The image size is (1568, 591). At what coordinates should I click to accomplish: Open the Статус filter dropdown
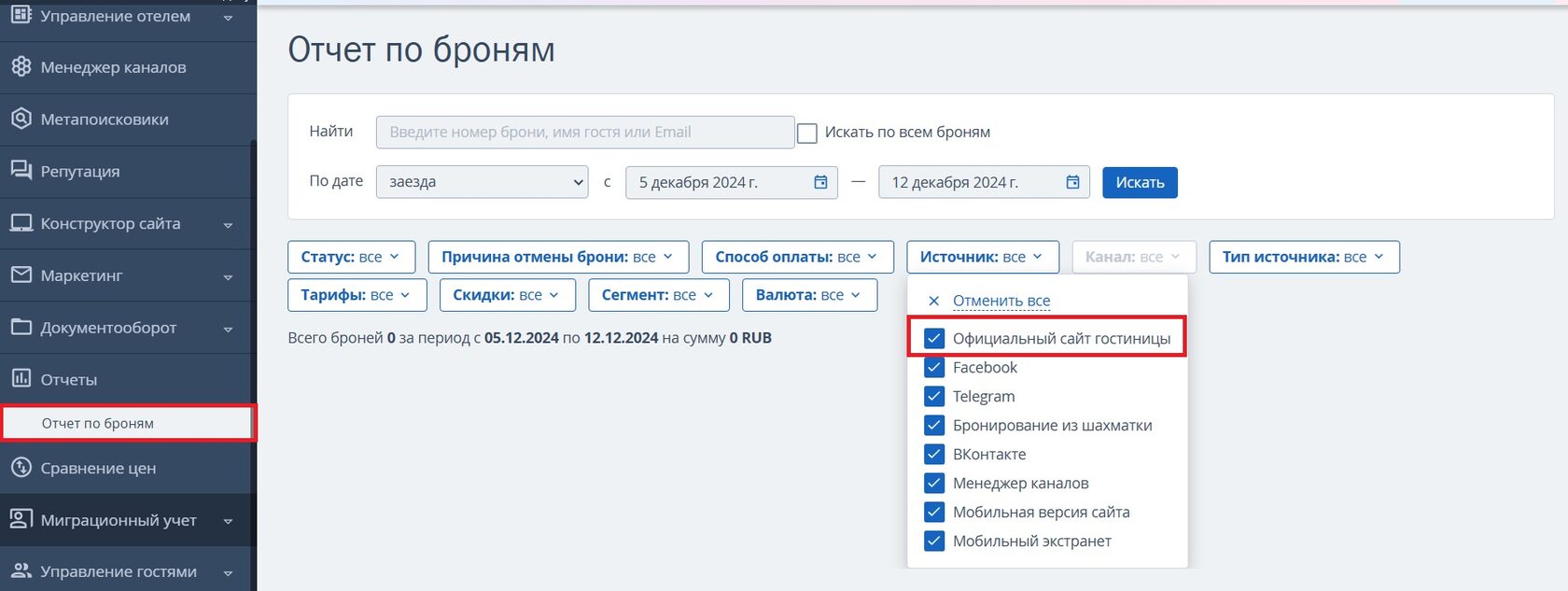351,257
